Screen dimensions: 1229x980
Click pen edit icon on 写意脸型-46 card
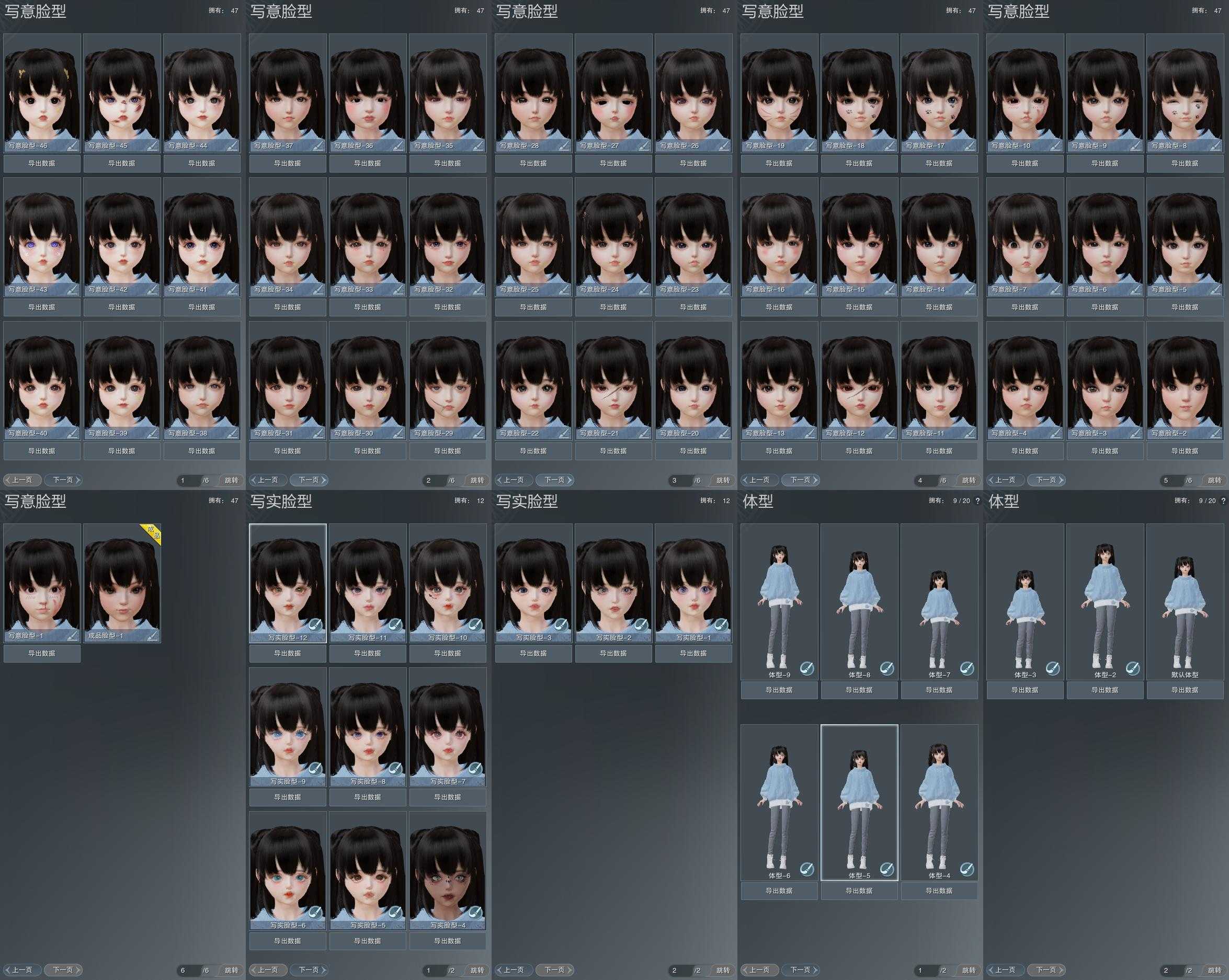click(x=72, y=146)
